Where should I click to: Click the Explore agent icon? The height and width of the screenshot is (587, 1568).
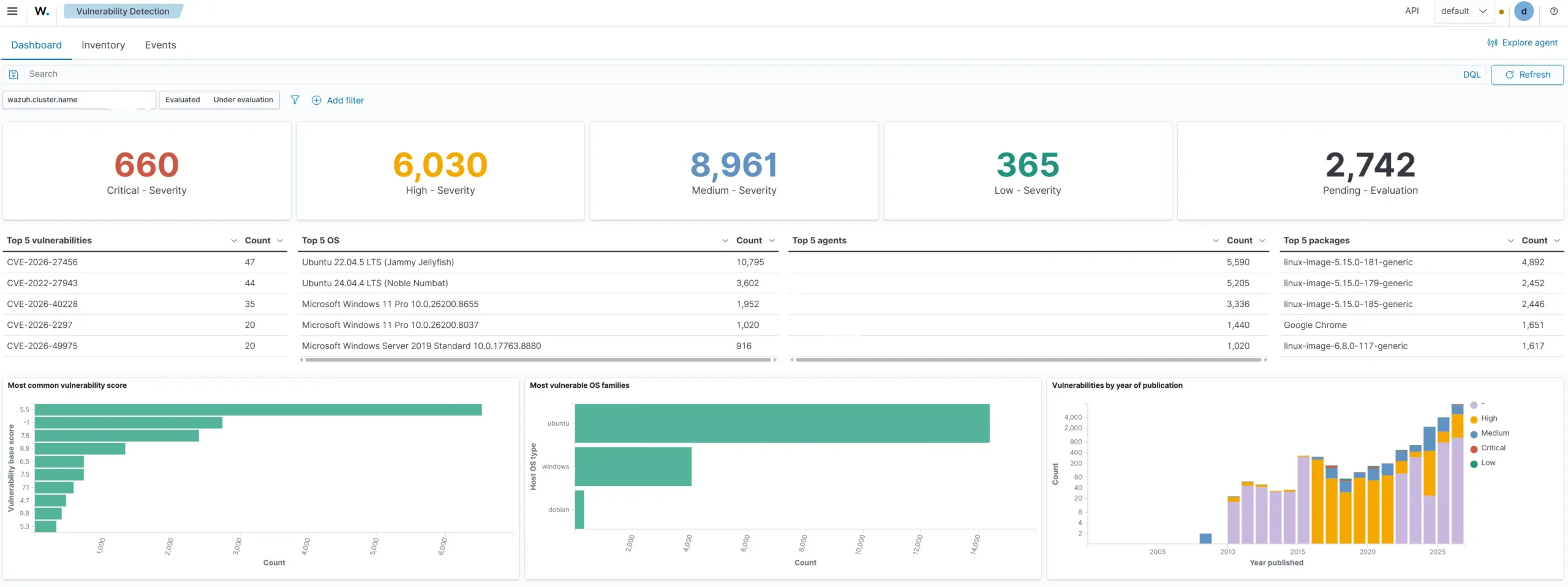1493,43
